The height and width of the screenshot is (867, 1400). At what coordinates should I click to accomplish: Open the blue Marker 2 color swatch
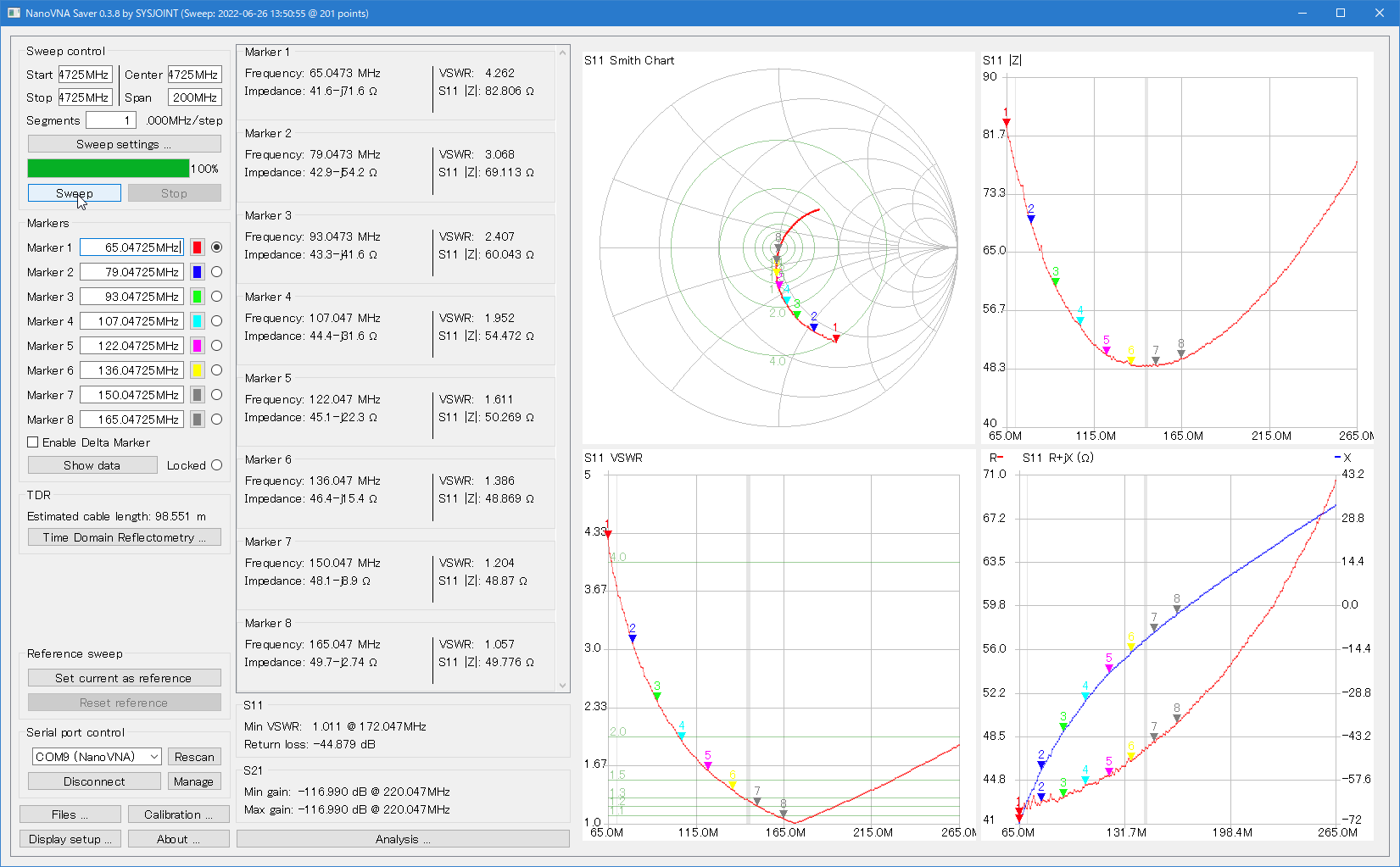(x=197, y=272)
